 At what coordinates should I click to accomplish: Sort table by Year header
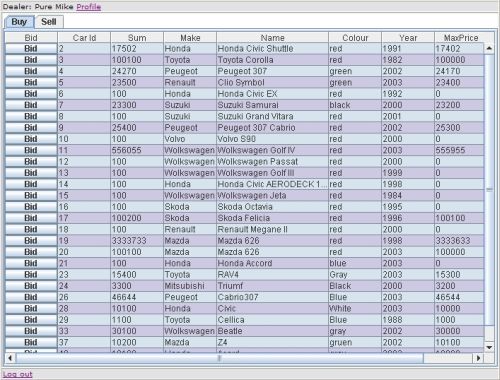tap(408, 38)
